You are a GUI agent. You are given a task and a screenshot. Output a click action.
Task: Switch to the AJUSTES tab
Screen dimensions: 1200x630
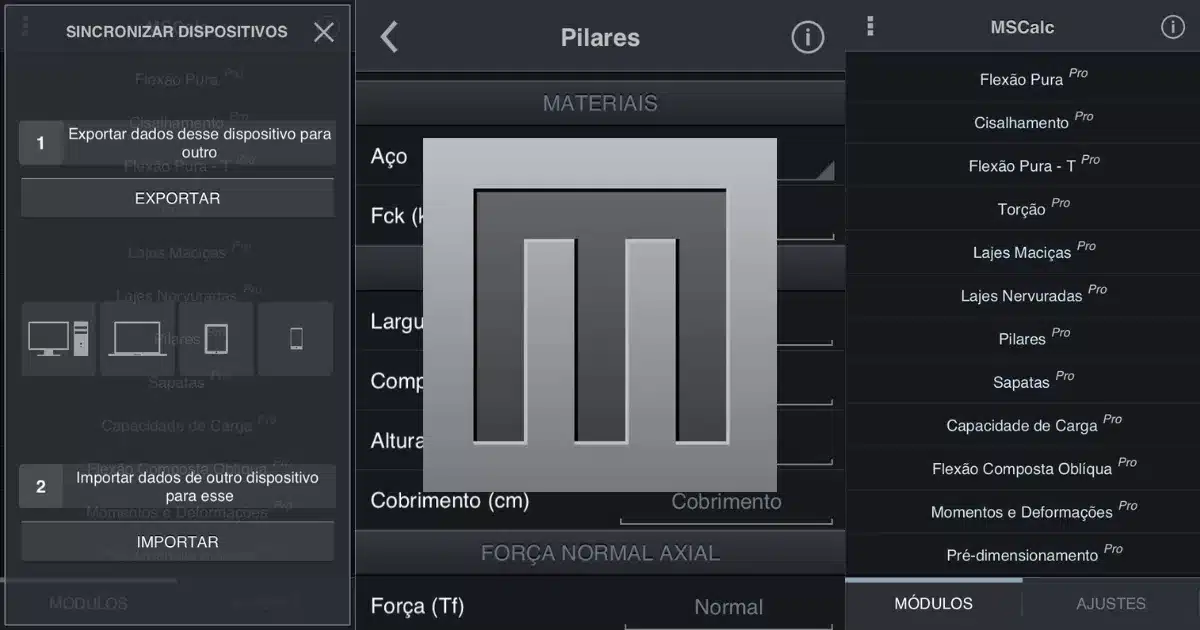click(x=1111, y=604)
